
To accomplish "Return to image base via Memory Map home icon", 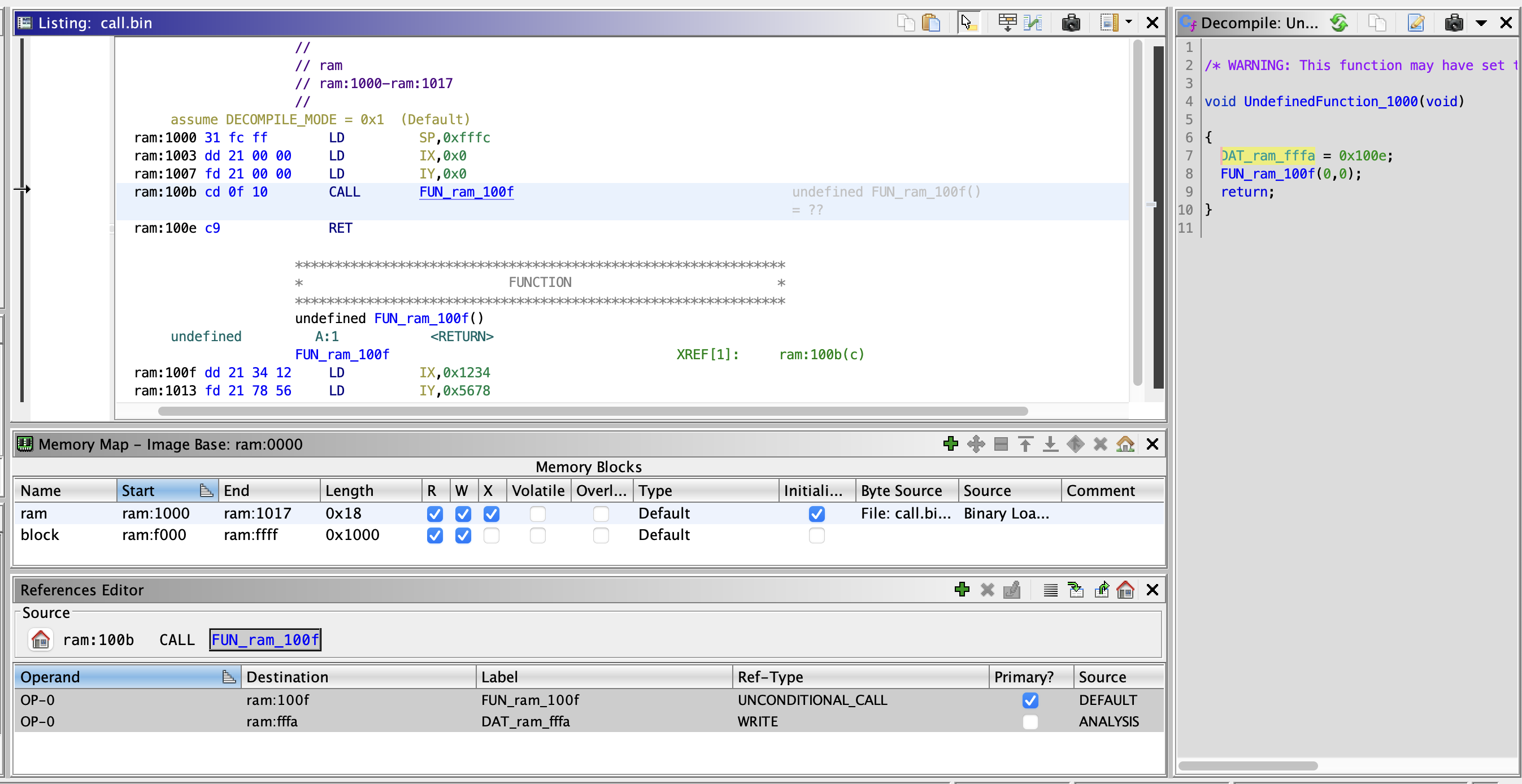I will point(1125,445).
